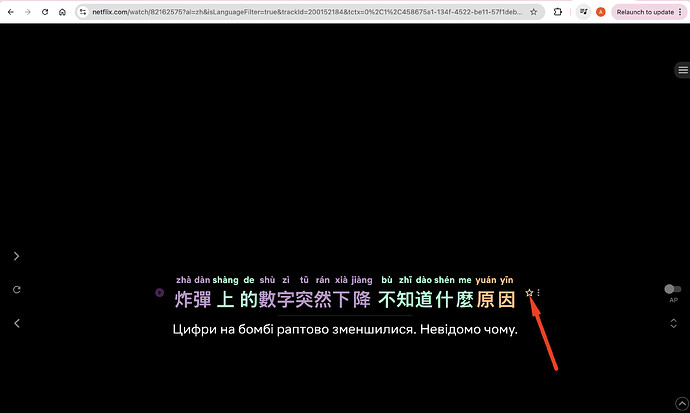Image resolution: width=690 pixels, height=413 pixels.
Task: Skip to next subtitle with right chevron
Action: tap(16, 256)
